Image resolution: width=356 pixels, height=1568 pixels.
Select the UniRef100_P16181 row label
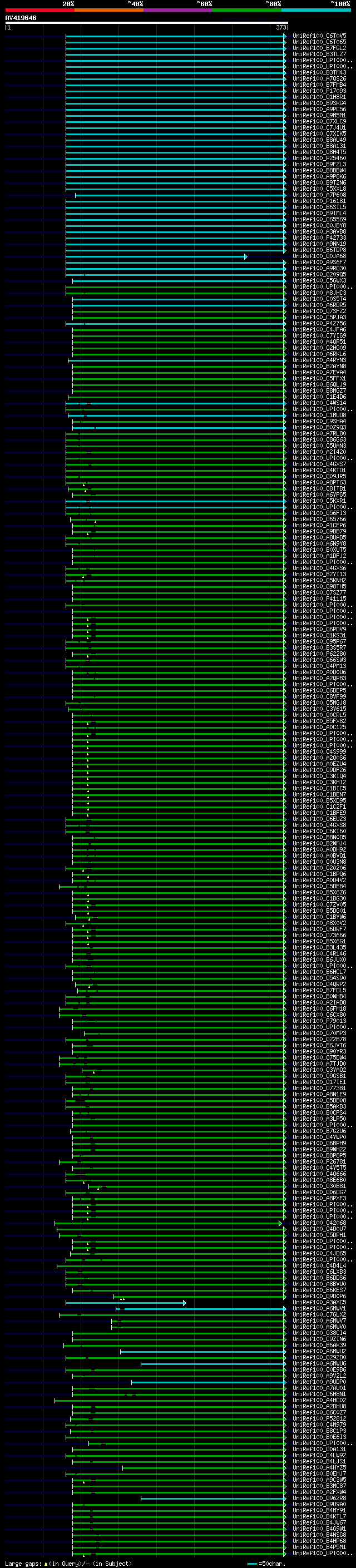[319, 201]
